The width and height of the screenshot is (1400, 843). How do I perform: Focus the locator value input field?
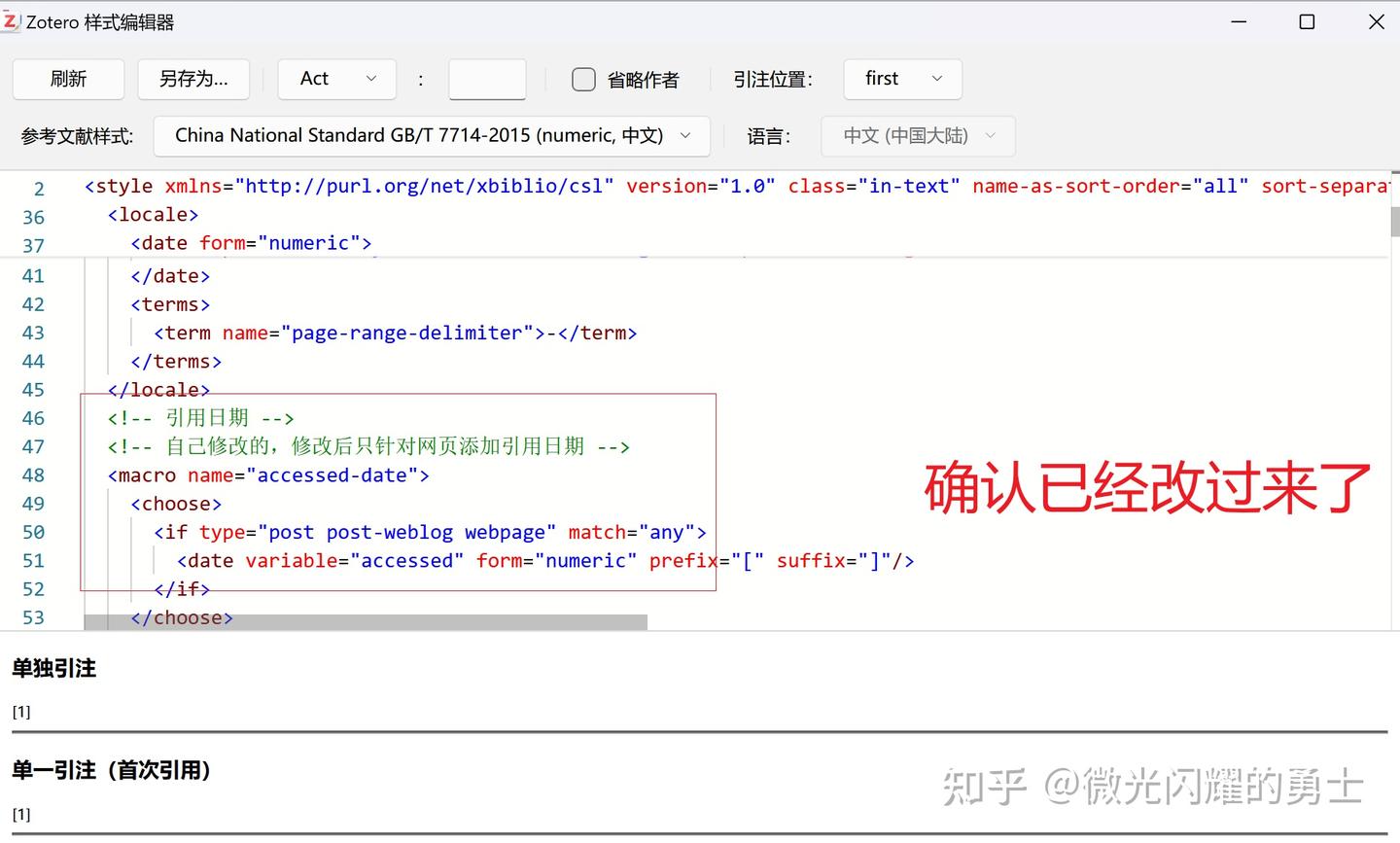tap(487, 79)
